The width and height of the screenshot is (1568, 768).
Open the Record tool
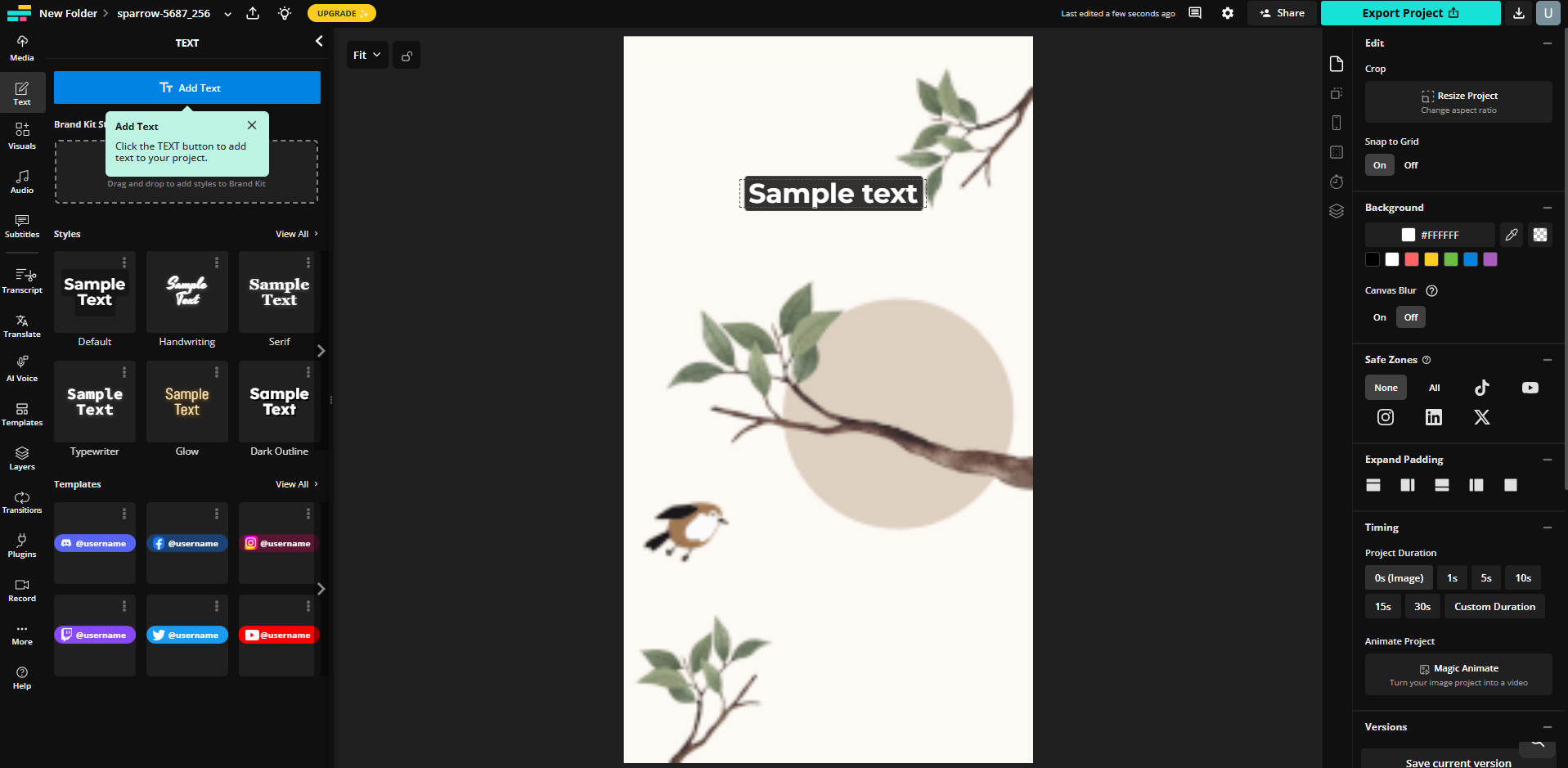20,589
